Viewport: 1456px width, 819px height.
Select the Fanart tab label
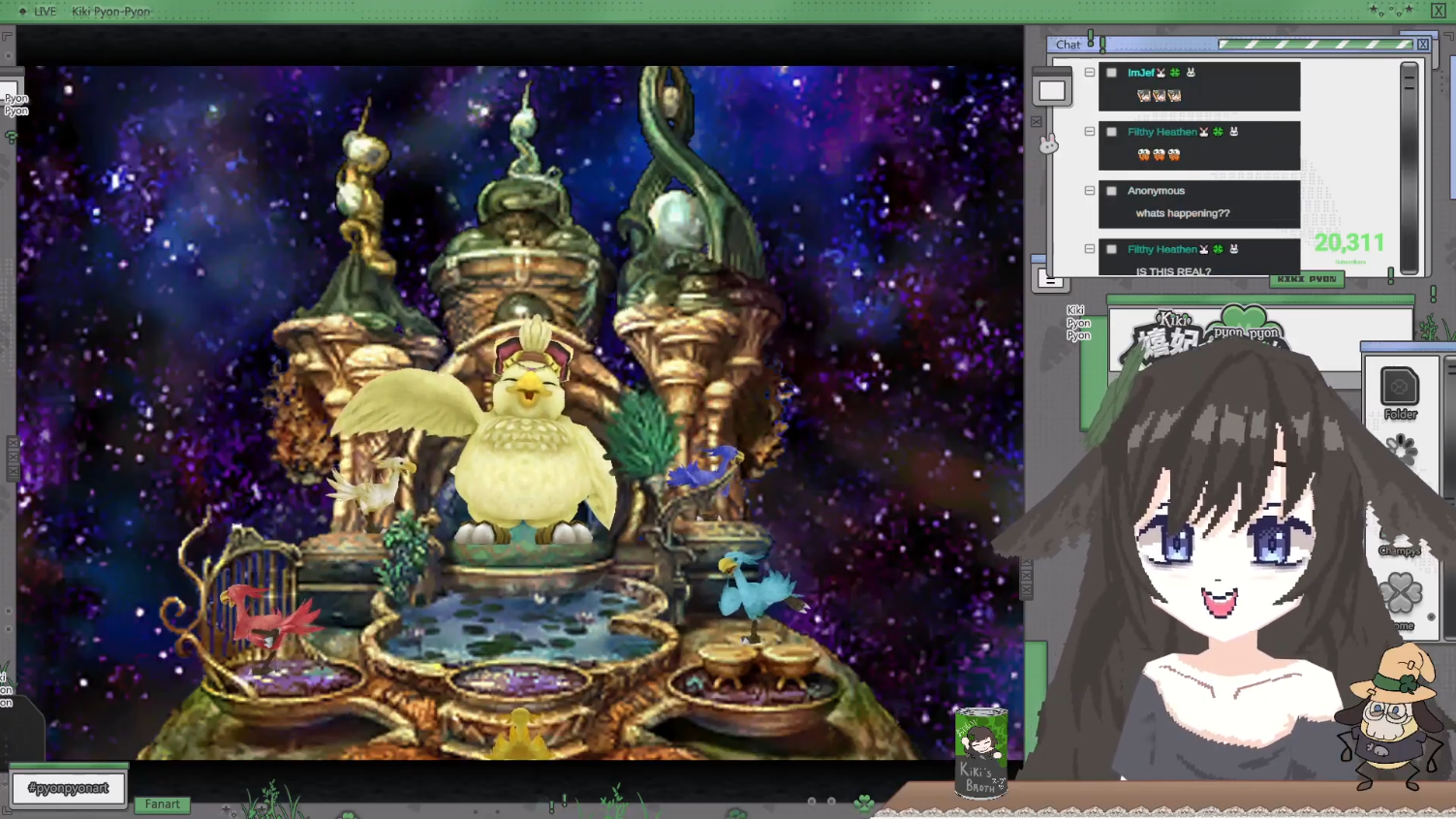pos(162,804)
